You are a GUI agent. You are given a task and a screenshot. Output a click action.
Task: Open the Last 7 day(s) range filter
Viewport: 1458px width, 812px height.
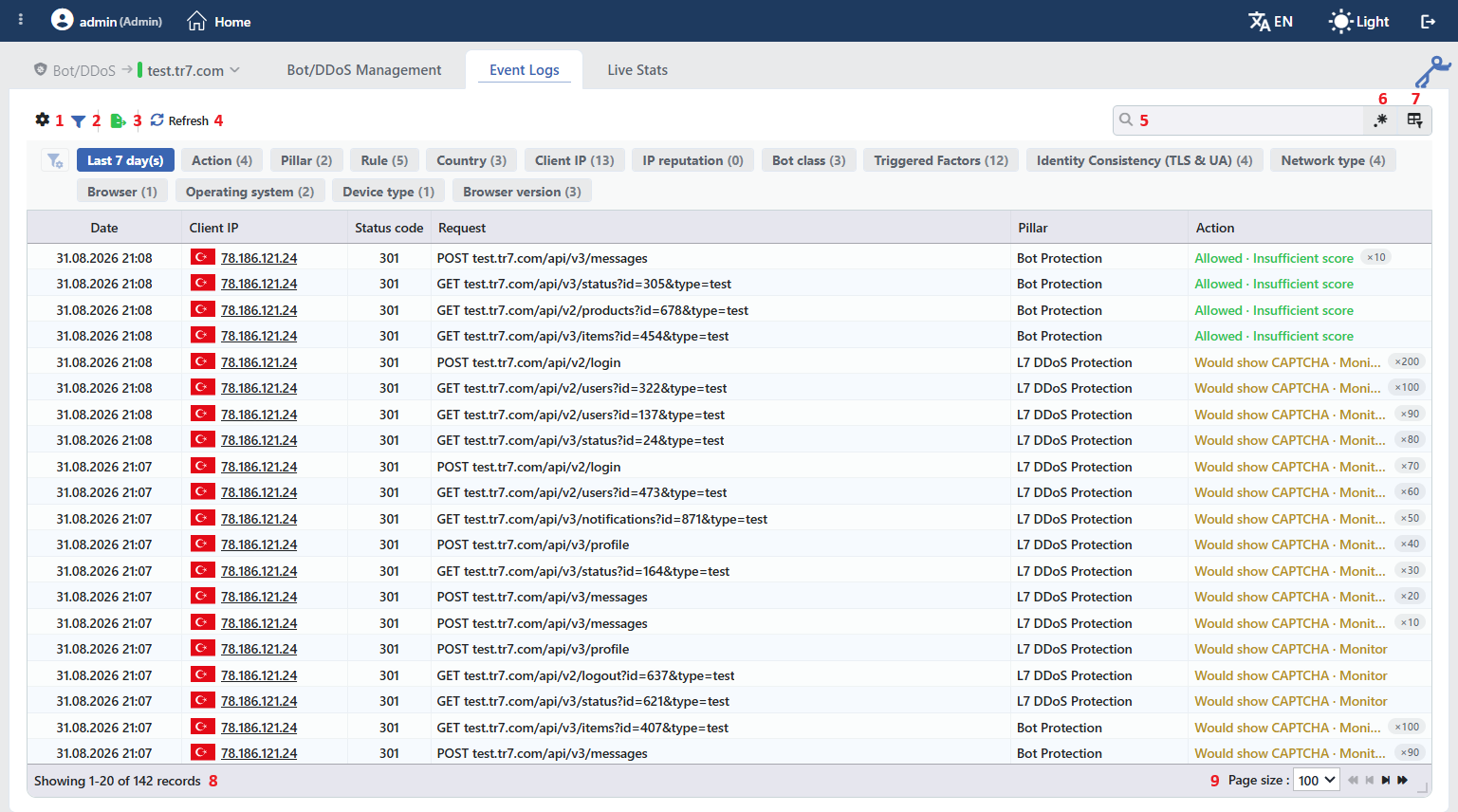(125, 160)
